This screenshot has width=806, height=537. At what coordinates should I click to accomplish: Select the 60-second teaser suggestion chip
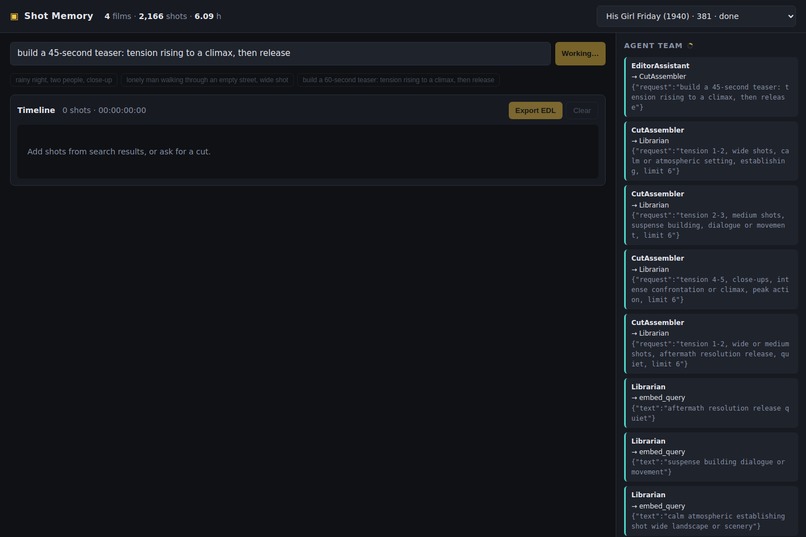pos(398,80)
